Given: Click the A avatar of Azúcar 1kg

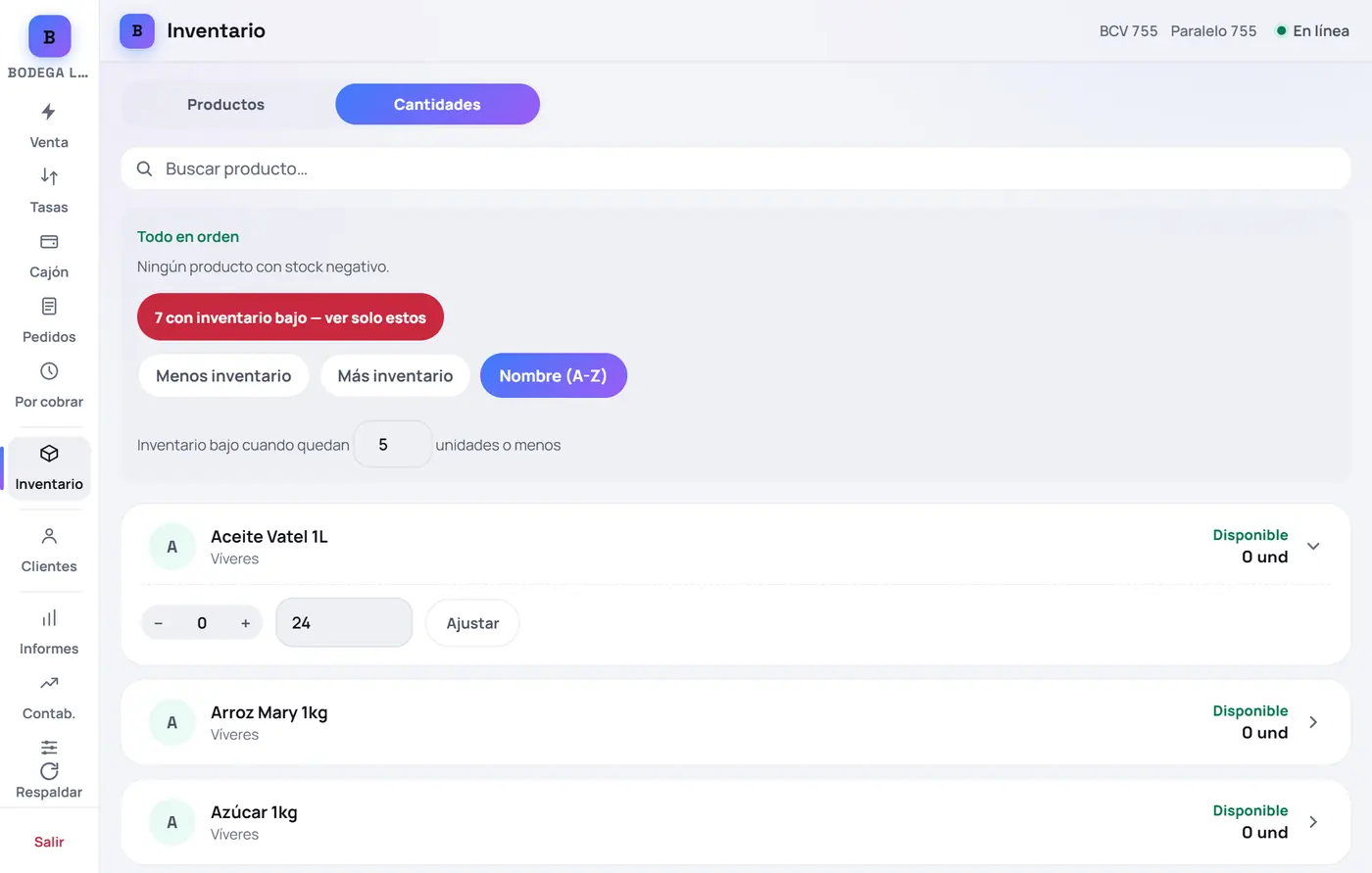Looking at the screenshot, I should pyautogui.click(x=172, y=822).
